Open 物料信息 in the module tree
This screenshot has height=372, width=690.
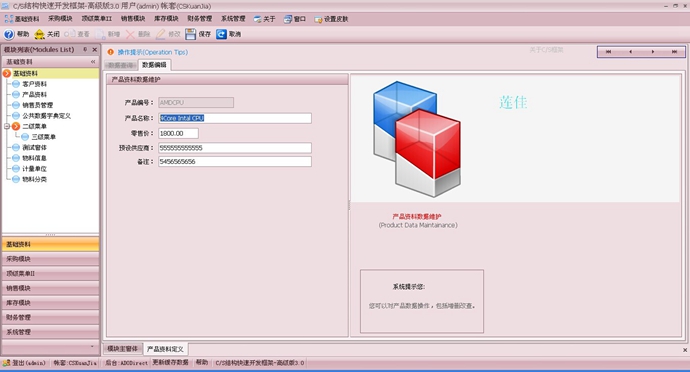pos(34,158)
